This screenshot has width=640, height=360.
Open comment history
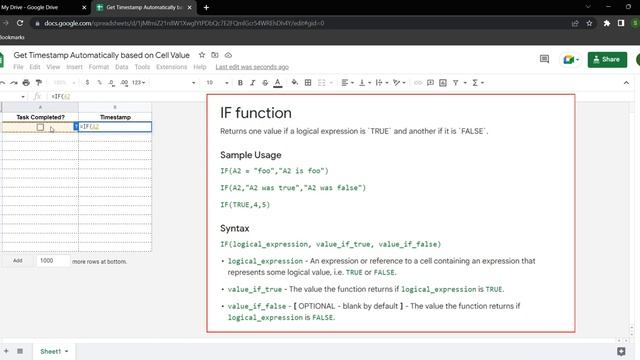(x=544, y=60)
